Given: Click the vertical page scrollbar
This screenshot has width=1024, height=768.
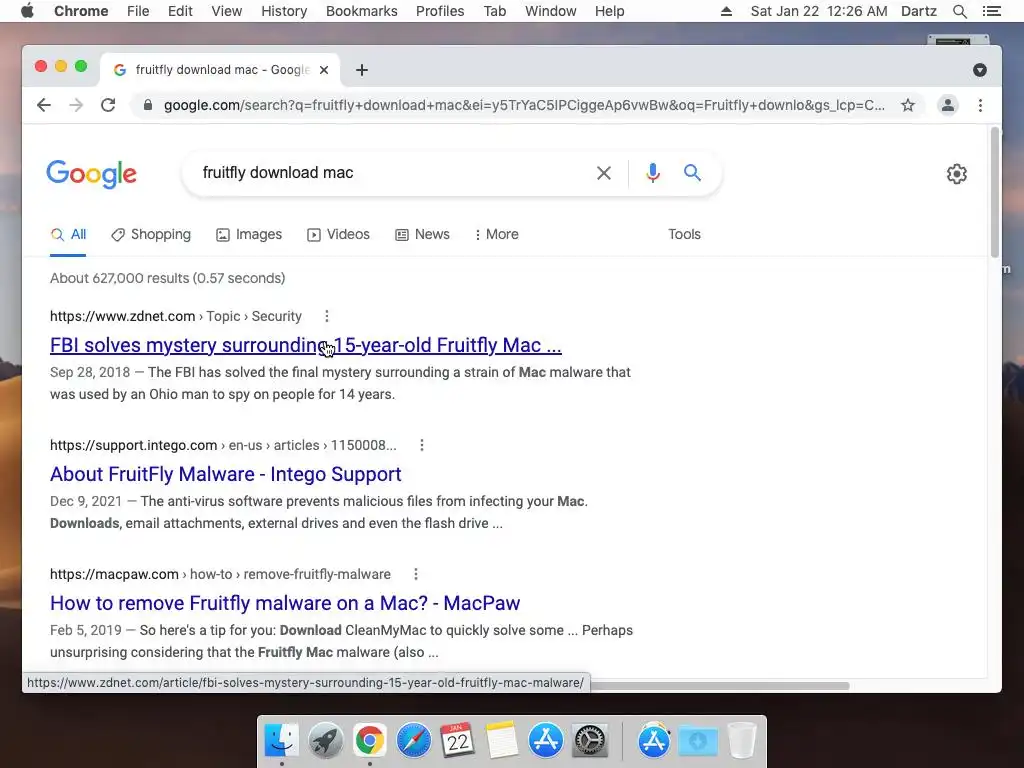Looking at the screenshot, I should [x=995, y=193].
